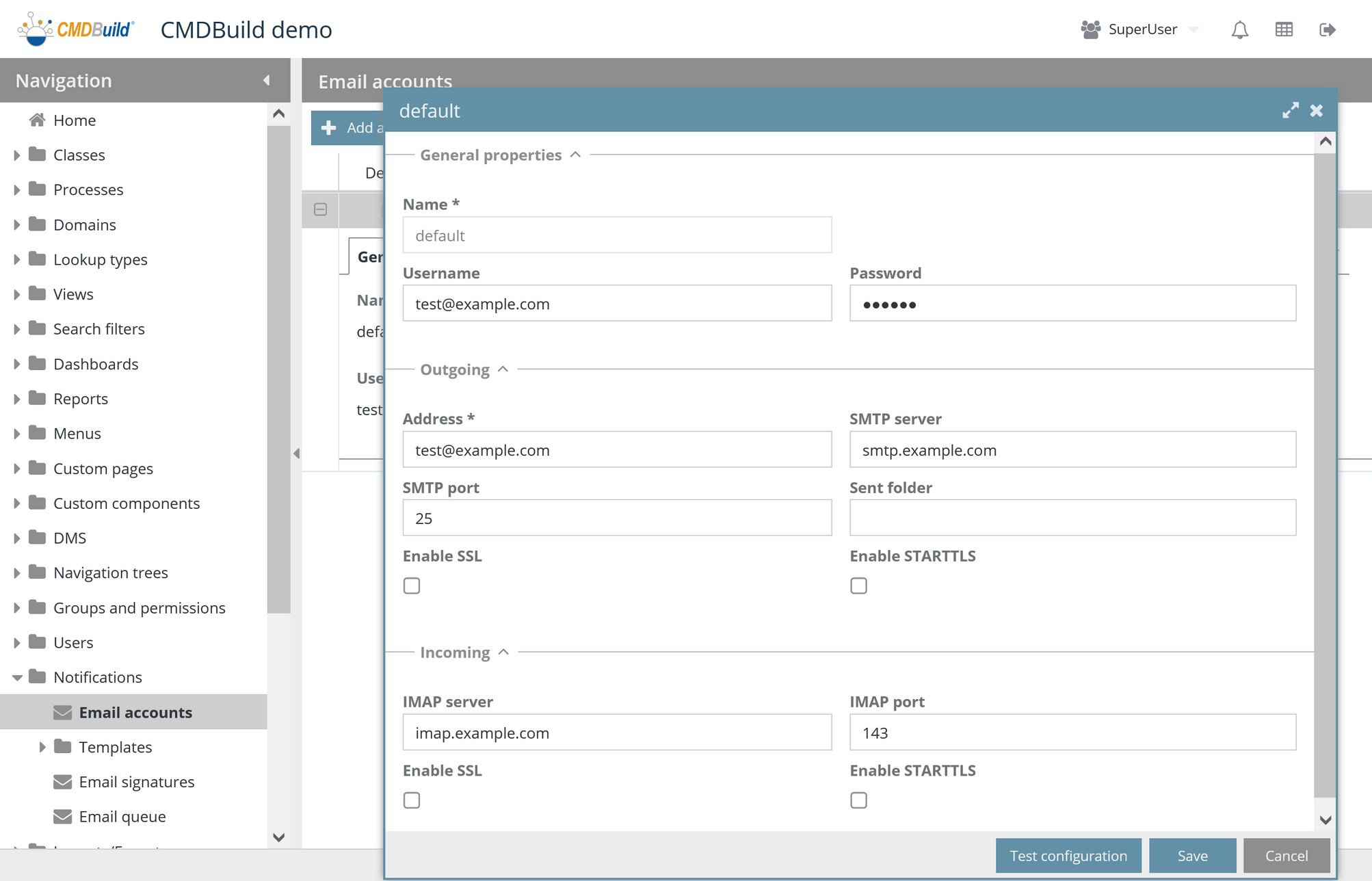The image size is (1372, 881).
Task: Open Email signatures envelope item
Action: [x=136, y=782]
